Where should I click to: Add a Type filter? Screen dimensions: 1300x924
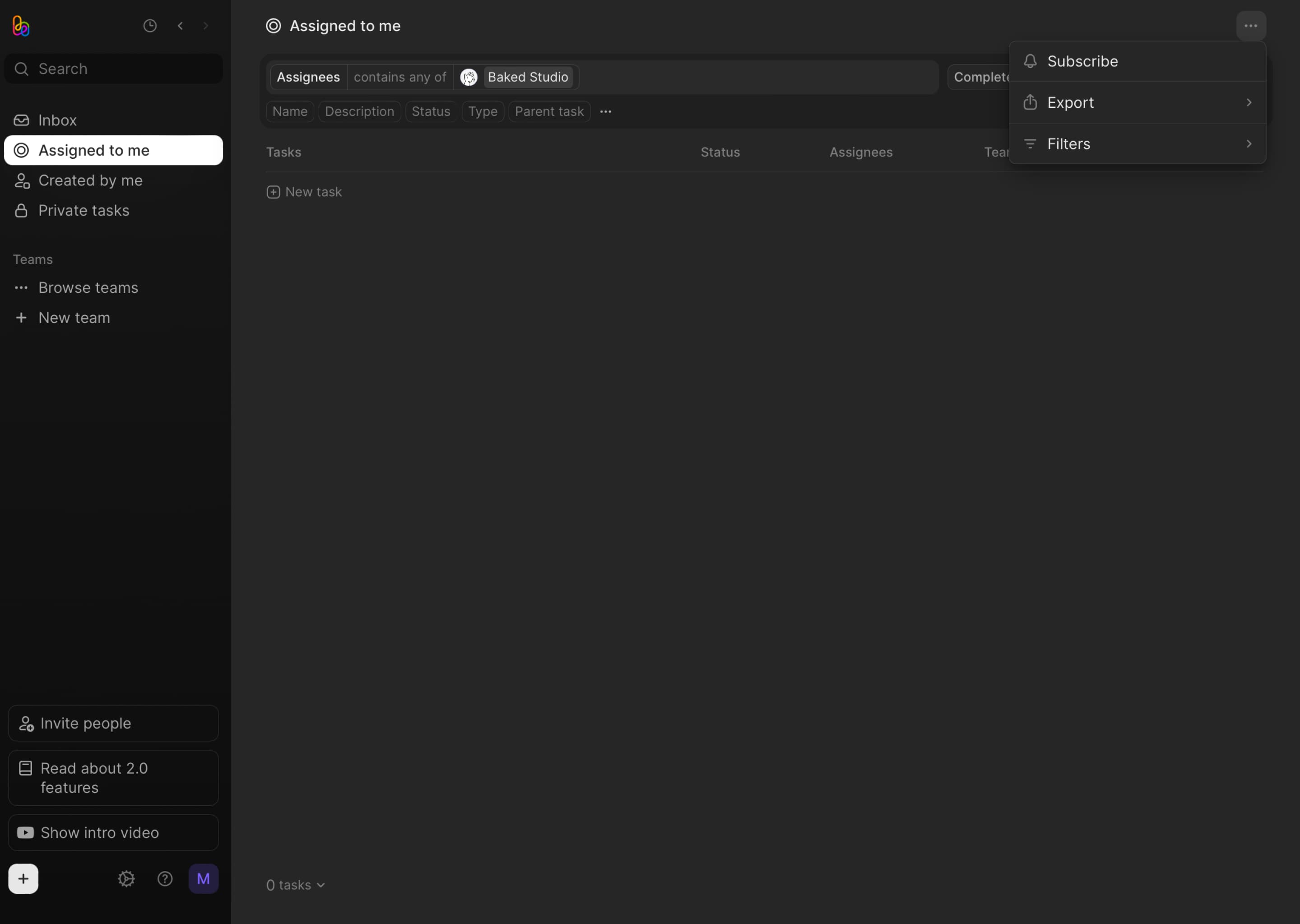pos(483,111)
